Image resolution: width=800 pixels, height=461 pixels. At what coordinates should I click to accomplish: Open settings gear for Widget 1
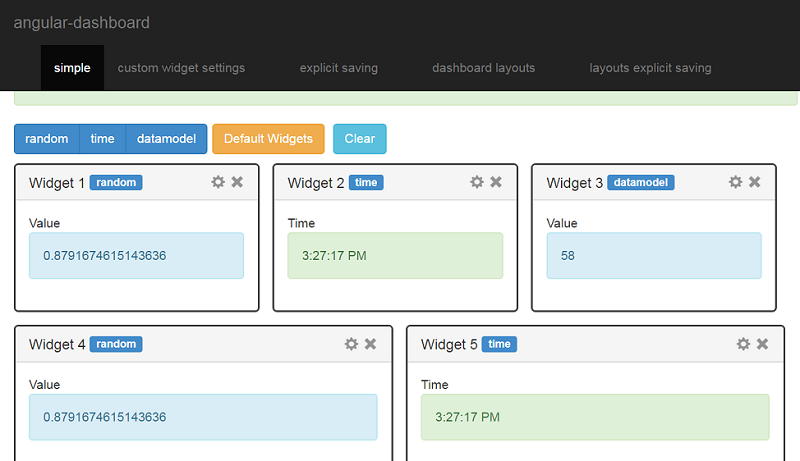[218, 182]
